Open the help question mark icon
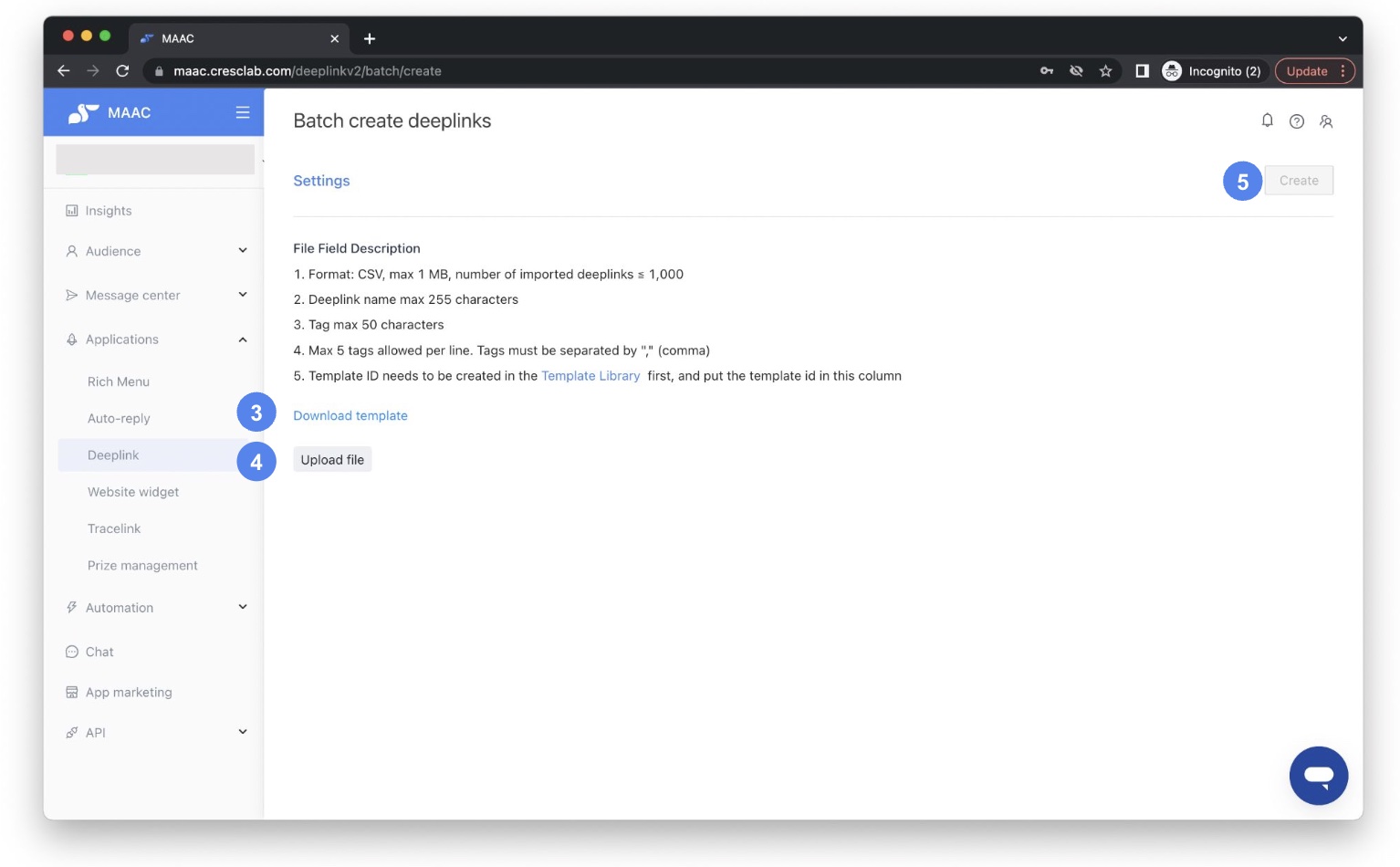 click(1297, 120)
